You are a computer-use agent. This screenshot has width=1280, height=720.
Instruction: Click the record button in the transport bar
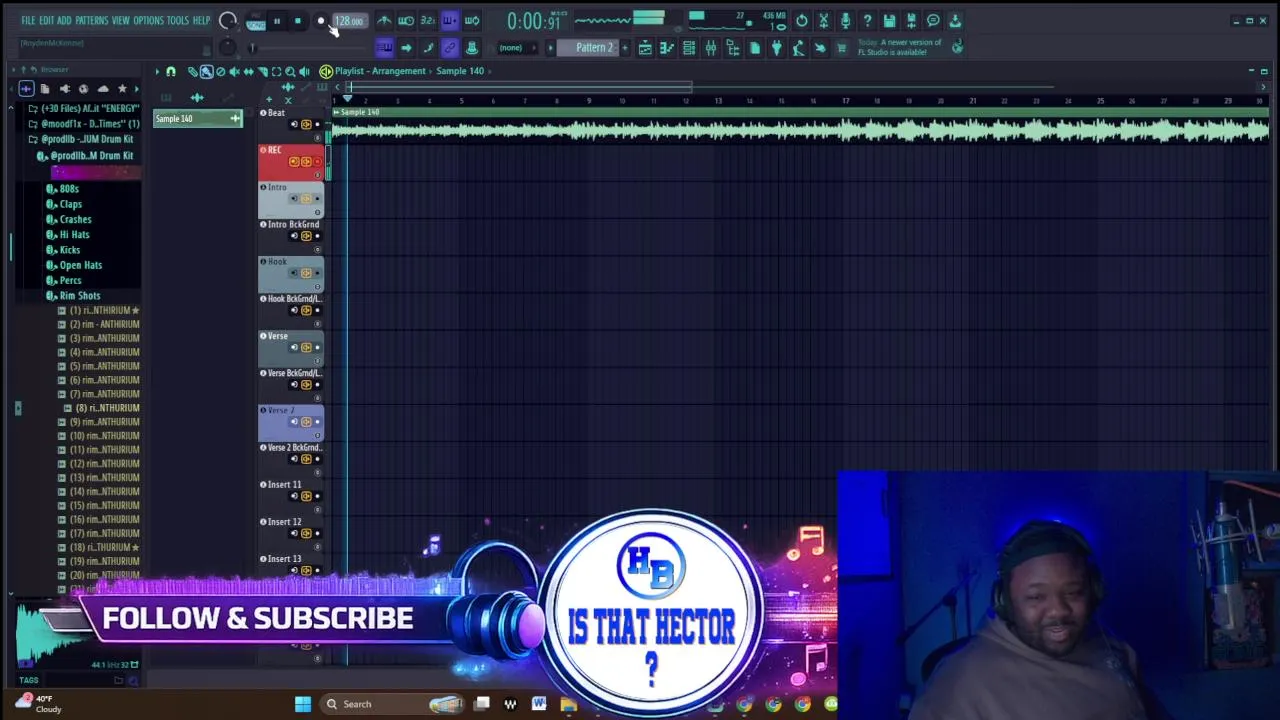(x=321, y=21)
